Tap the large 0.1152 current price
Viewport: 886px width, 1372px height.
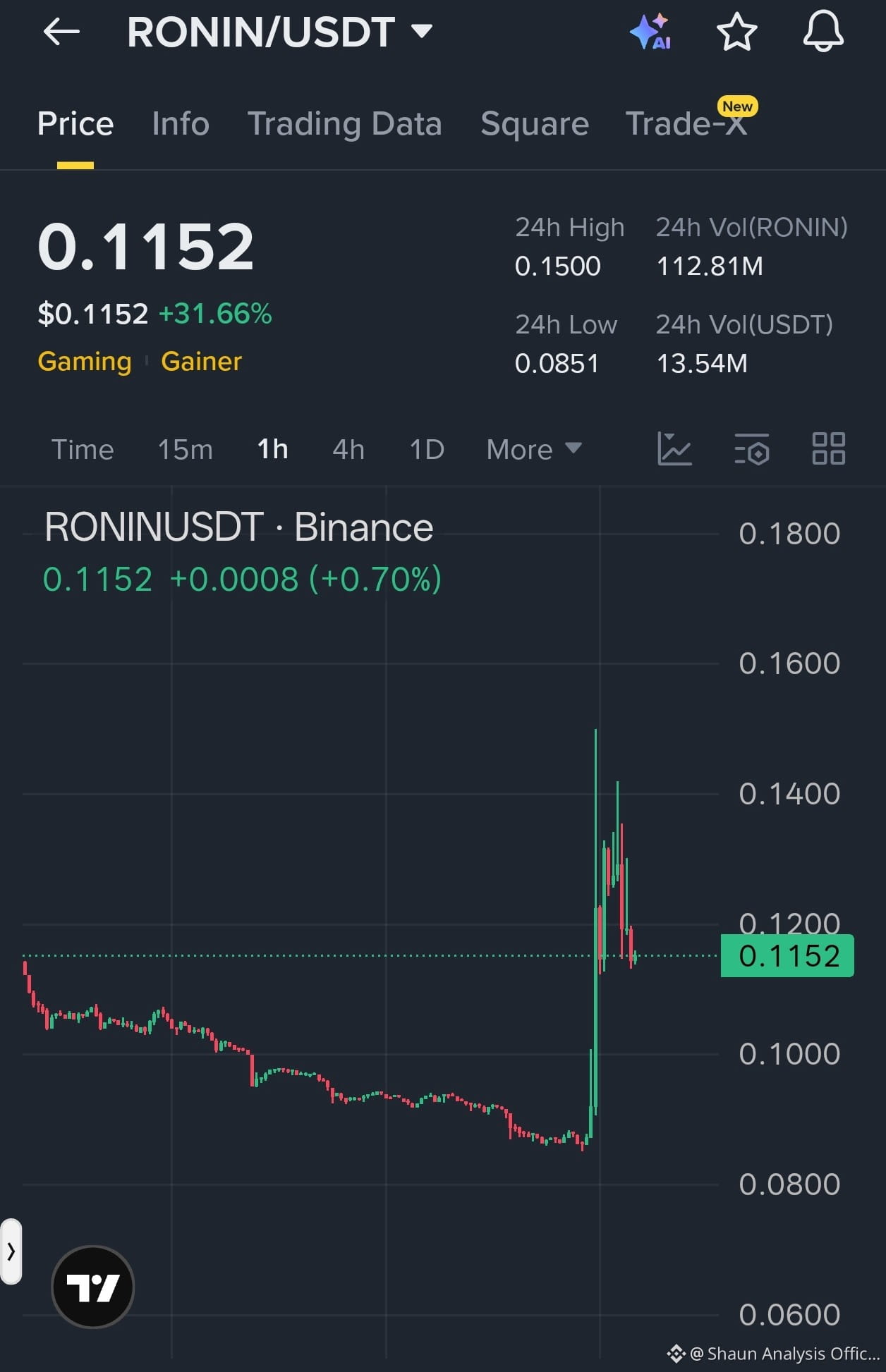(x=145, y=246)
